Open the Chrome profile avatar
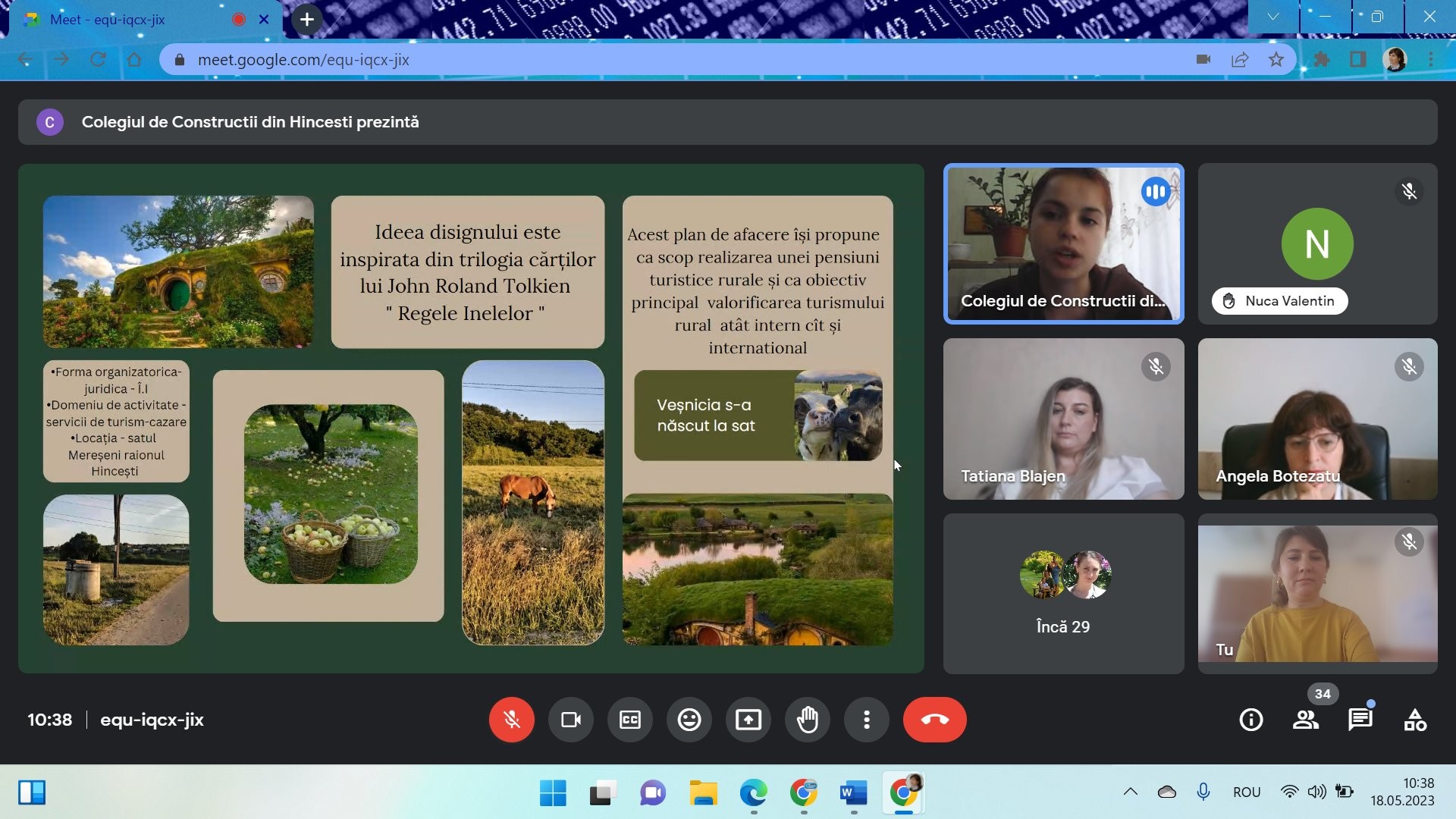This screenshot has width=1456, height=819. point(1395,60)
